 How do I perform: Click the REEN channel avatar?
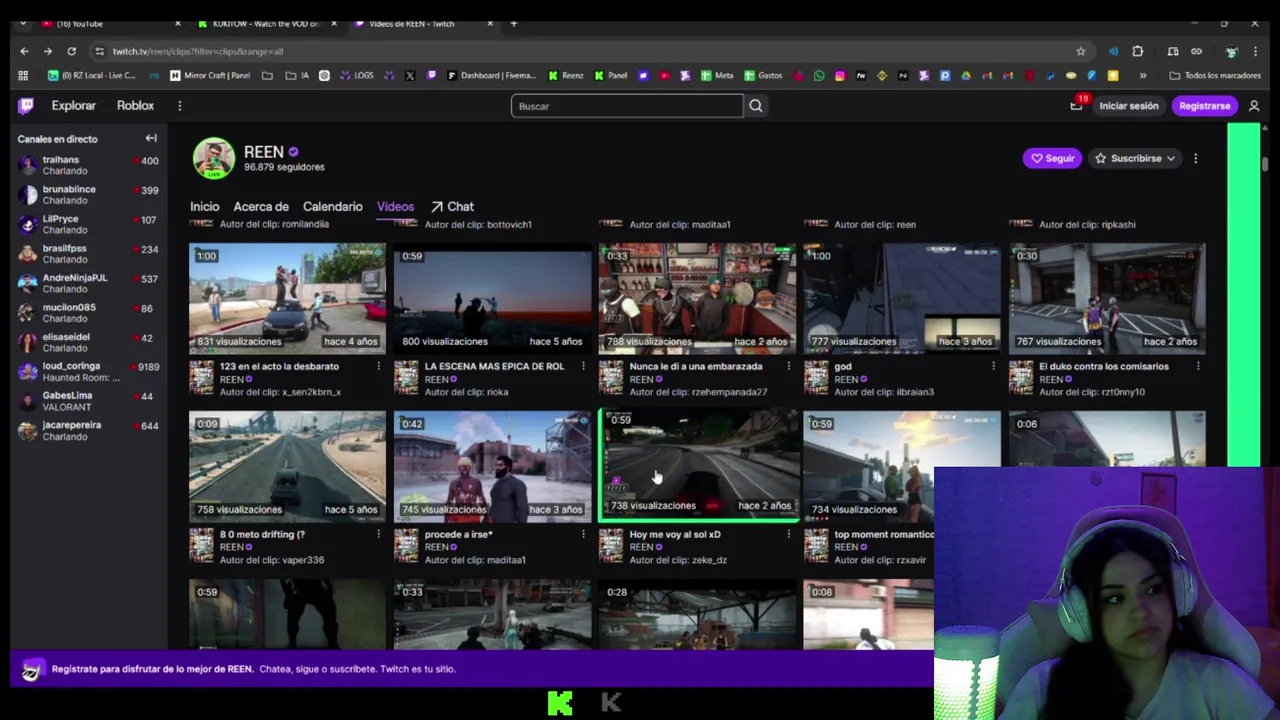click(x=213, y=158)
